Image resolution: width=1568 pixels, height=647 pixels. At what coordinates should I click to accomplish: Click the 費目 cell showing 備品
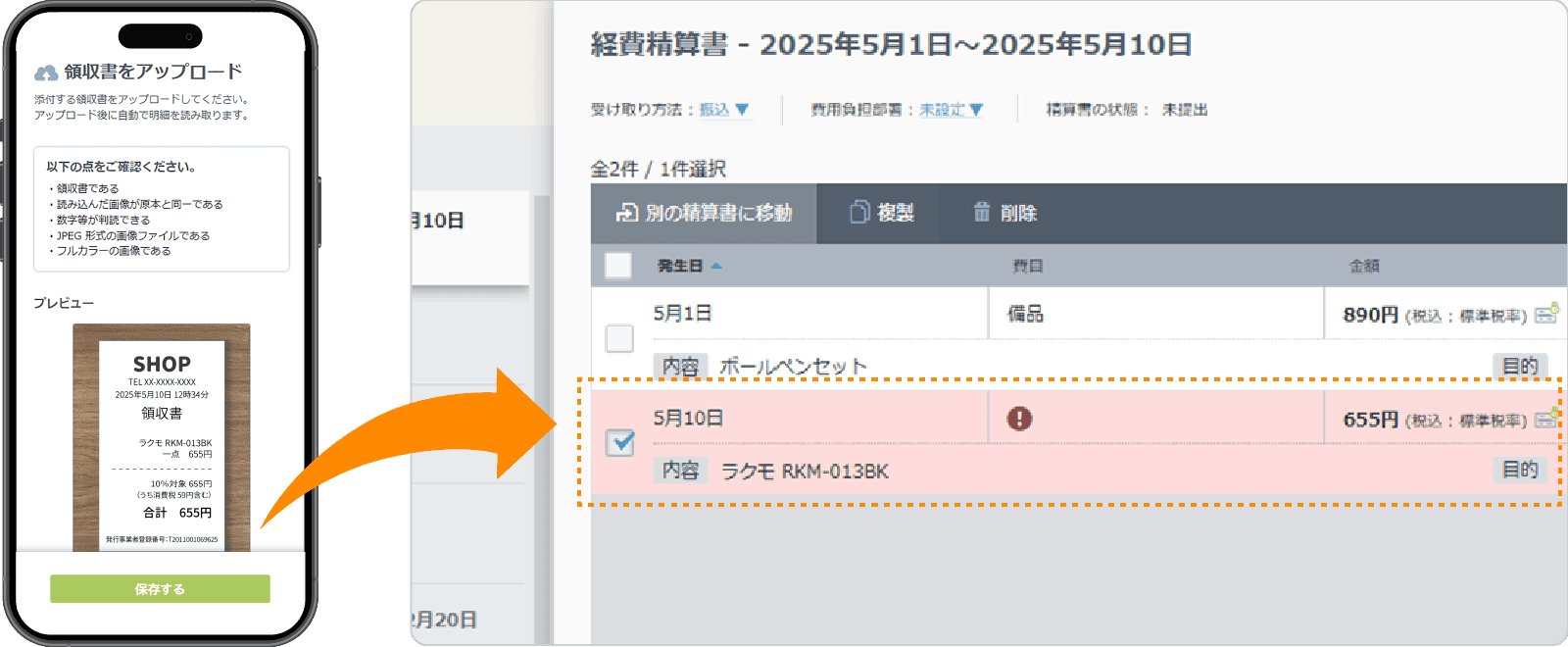click(1026, 314)
